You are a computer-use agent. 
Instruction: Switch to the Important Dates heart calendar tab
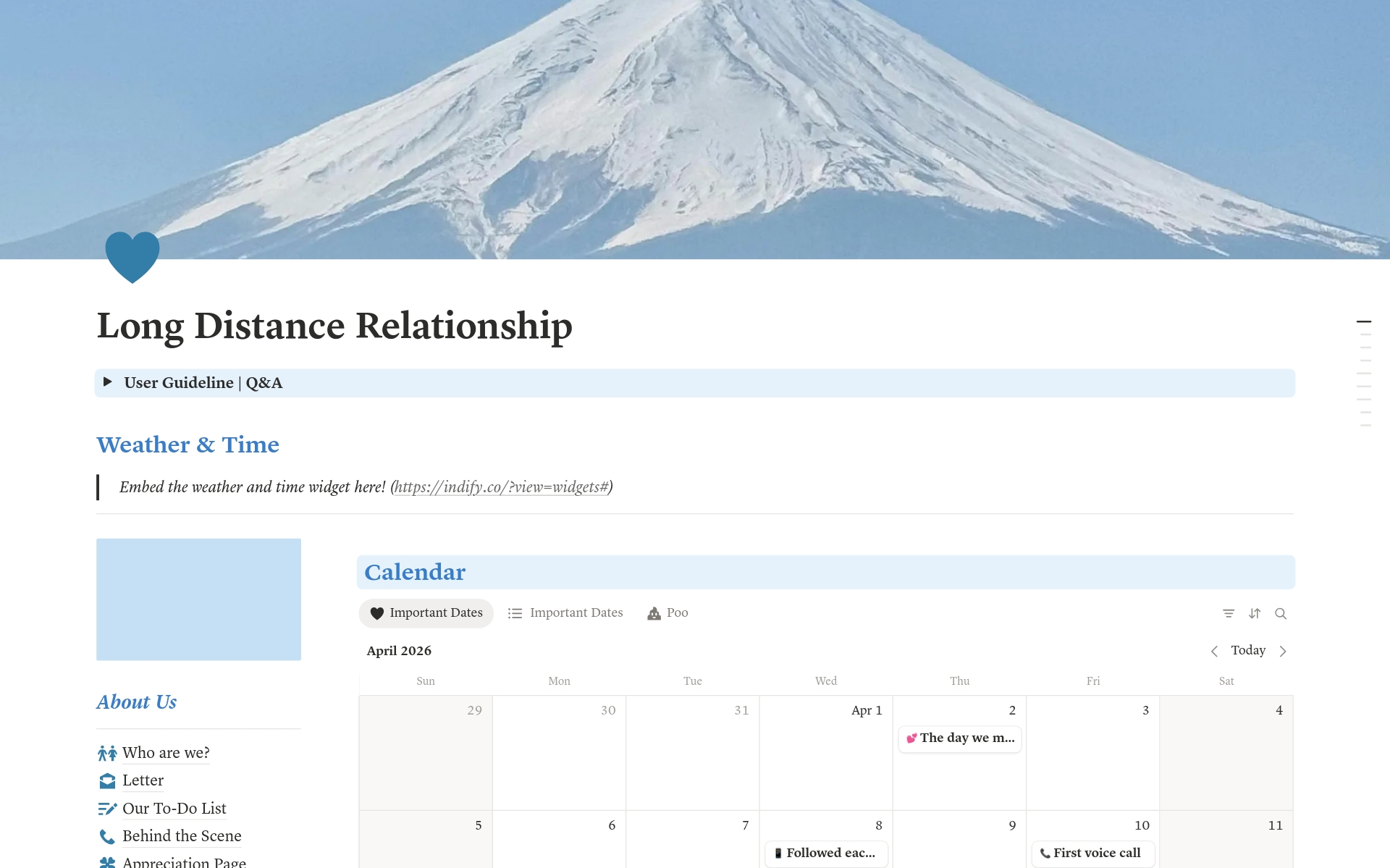(x=426, y=613)
